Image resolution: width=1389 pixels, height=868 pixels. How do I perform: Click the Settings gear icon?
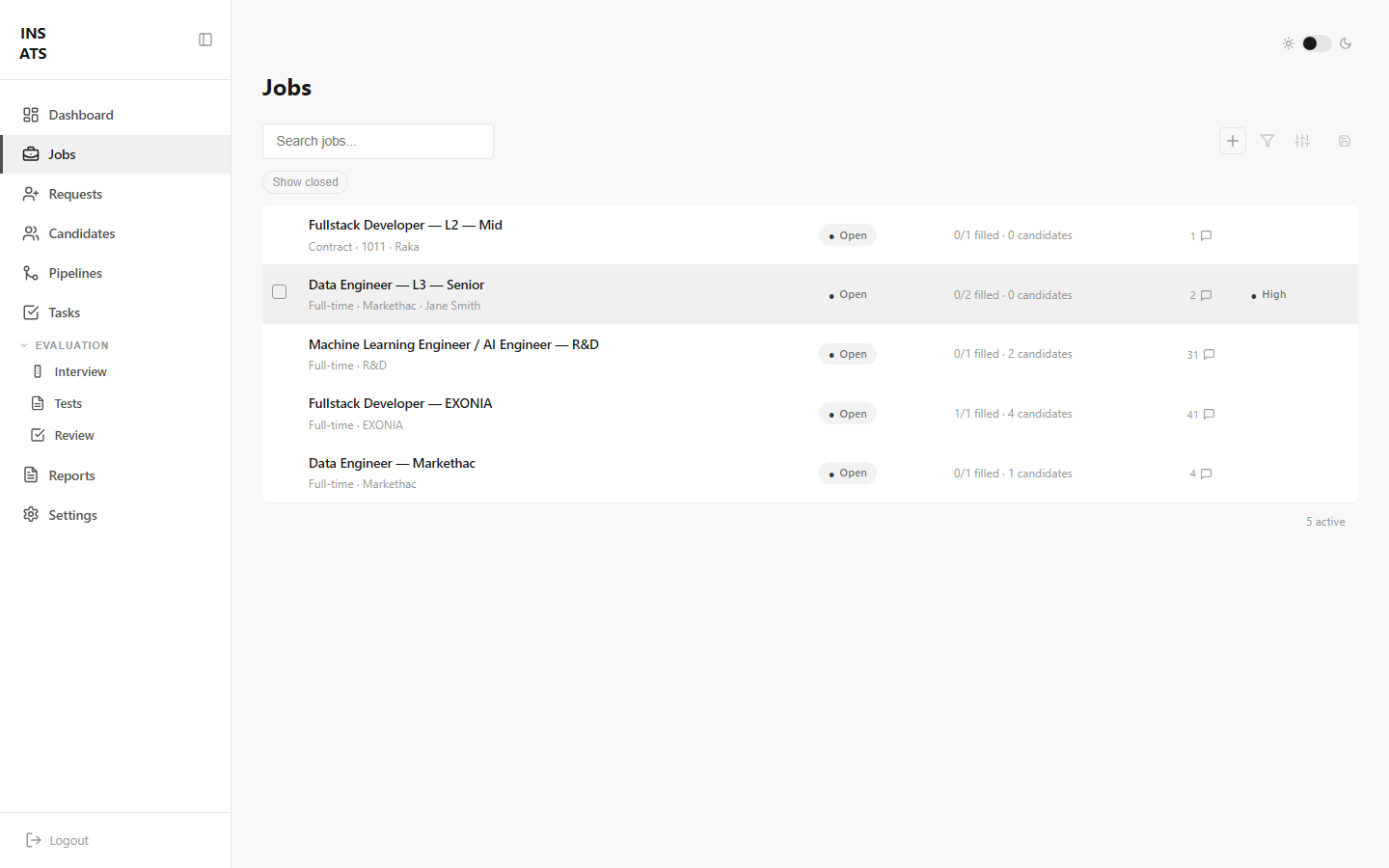pos(31,515)
